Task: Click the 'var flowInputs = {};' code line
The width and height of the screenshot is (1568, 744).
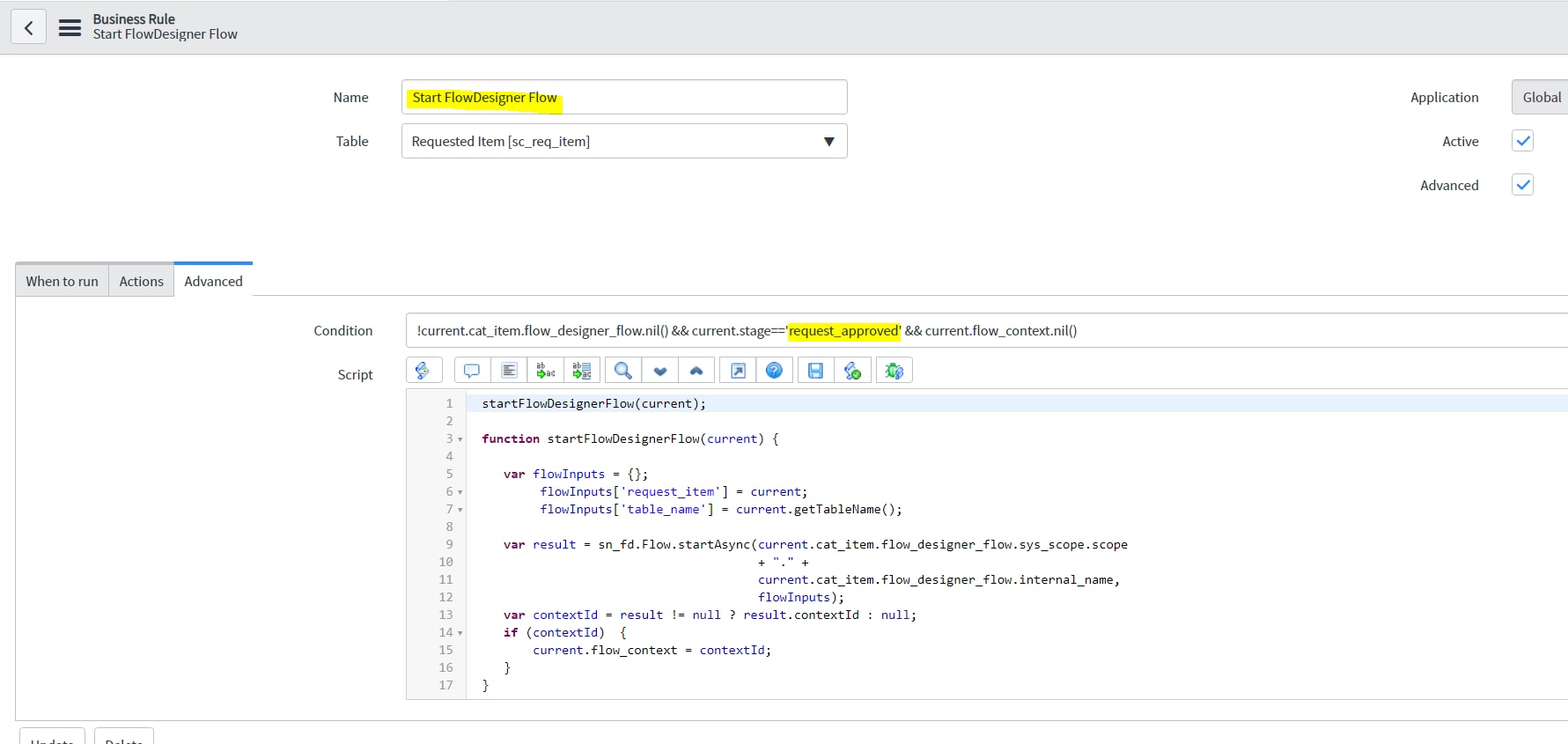Action: coord(576,474)
